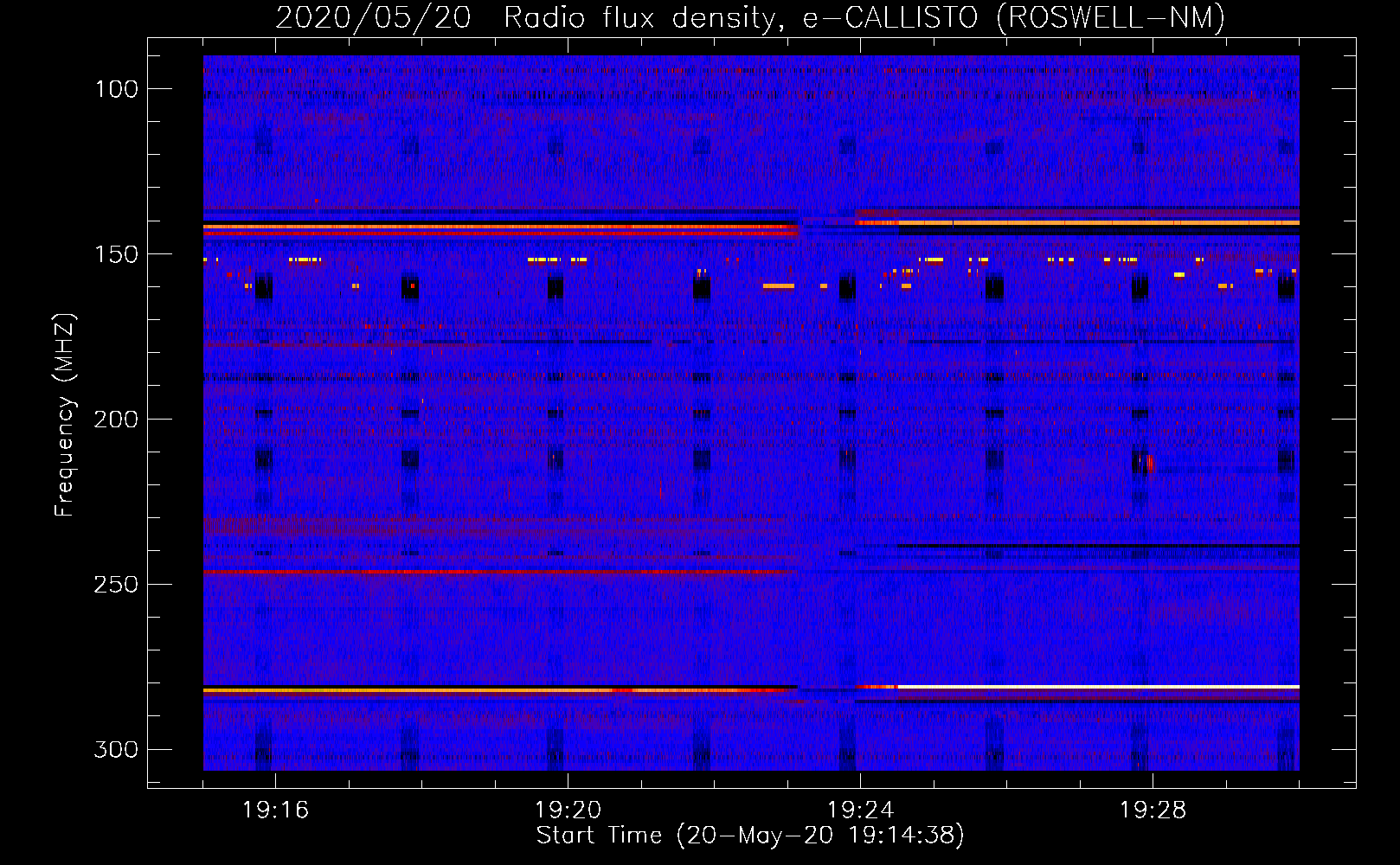
Task: Click the 19:24 time tick label
Action: pyautogui.click(x=860, y=811)
